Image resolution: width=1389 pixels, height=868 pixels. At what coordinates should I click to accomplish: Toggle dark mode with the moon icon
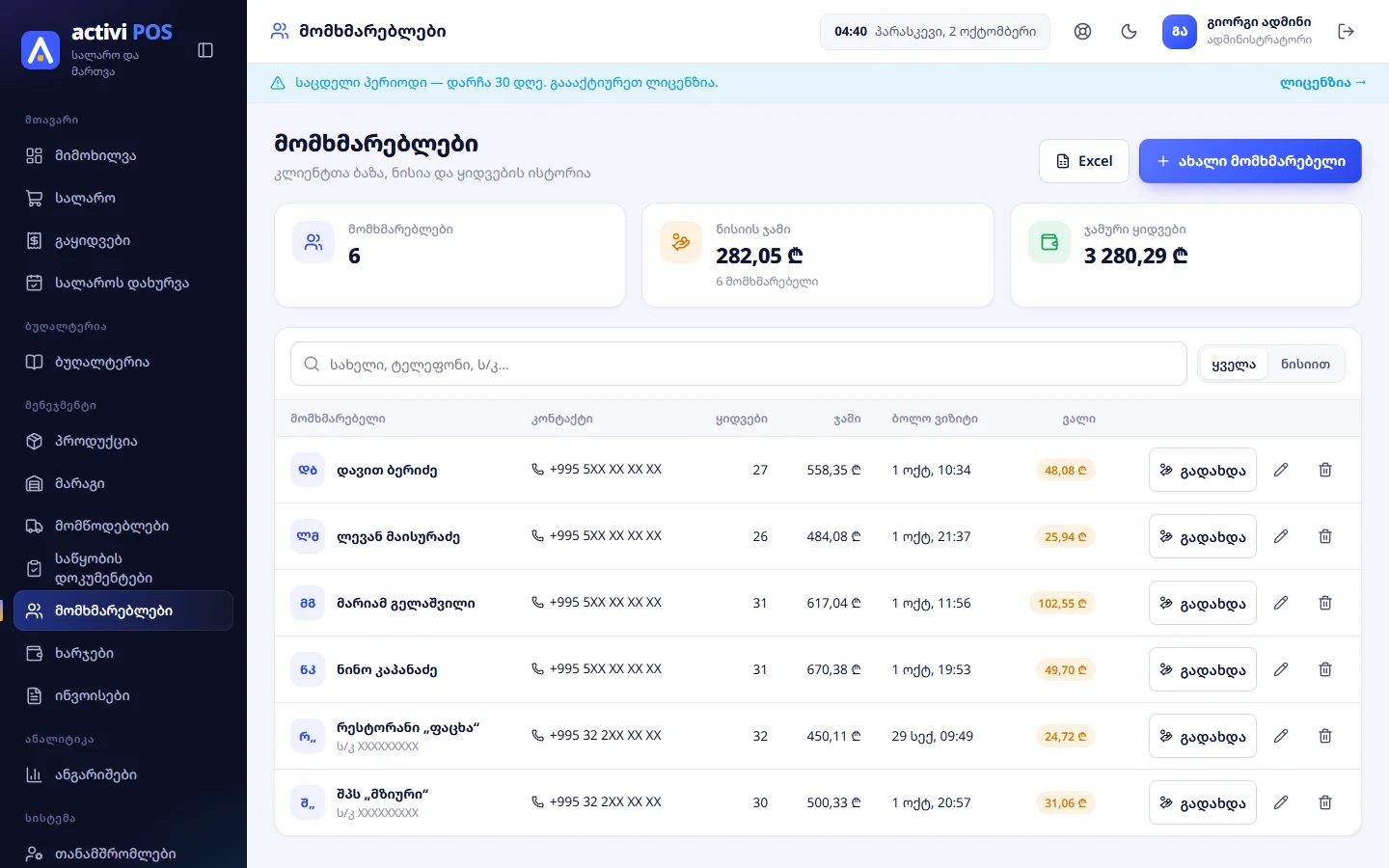point(1130,32)
